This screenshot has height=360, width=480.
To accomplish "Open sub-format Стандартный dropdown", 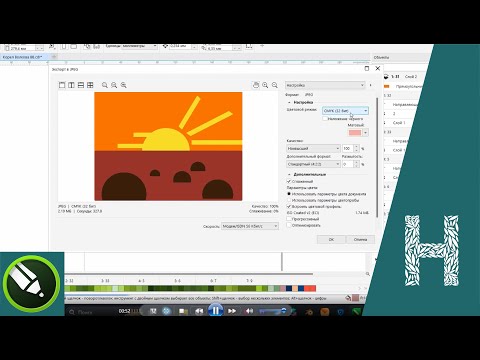I will click(x=313, y=164).
